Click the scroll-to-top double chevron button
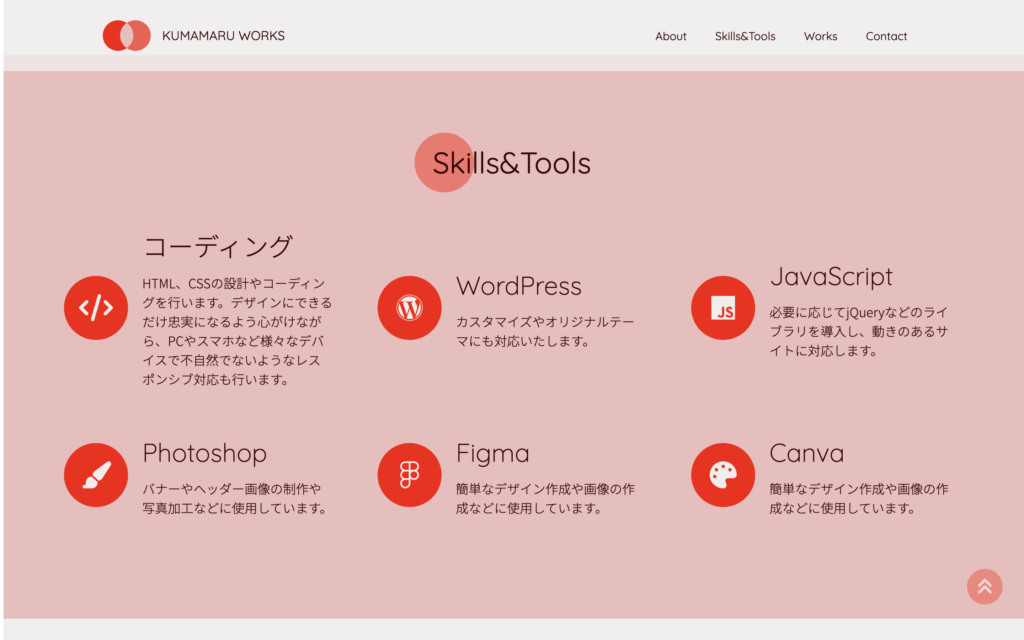Image resolution: width=1024 pixels, height=640 pixels. click(x=984, y=586)
